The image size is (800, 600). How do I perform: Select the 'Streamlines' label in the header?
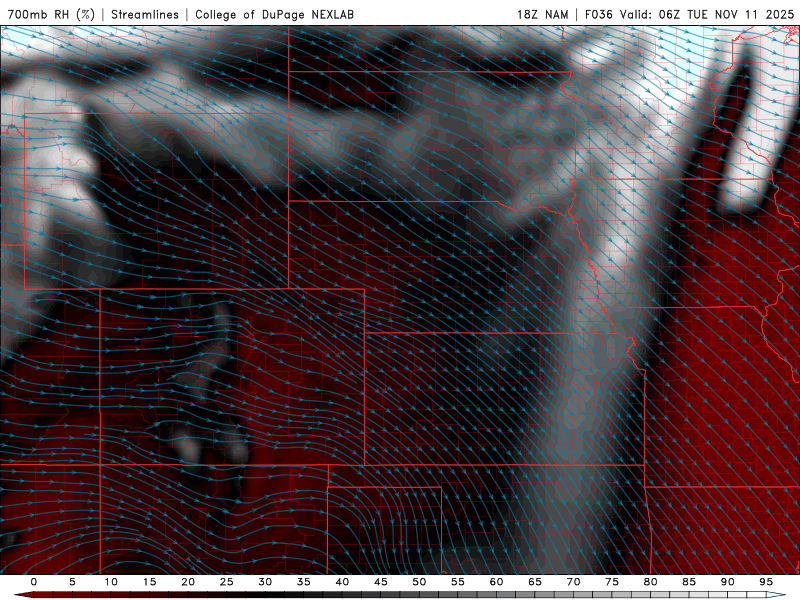pos(145,14)
